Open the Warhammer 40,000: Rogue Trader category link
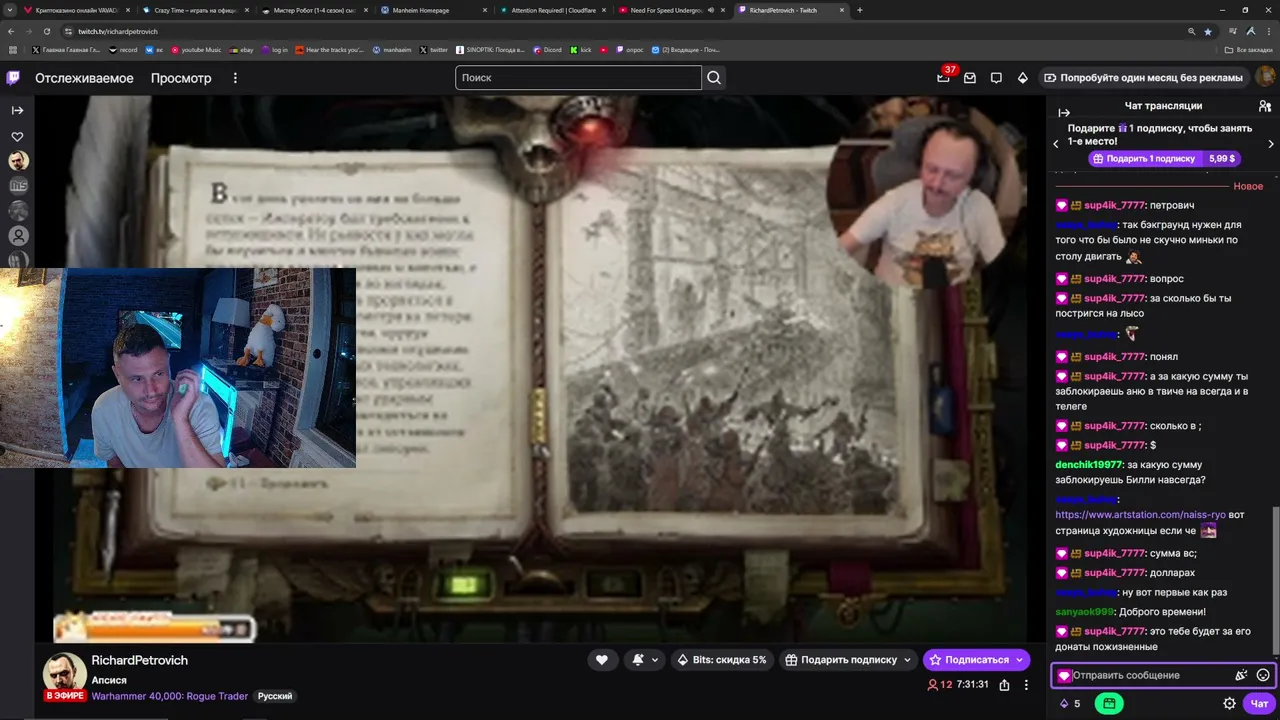Screen dimensions: 1280x720 point(170,696)
